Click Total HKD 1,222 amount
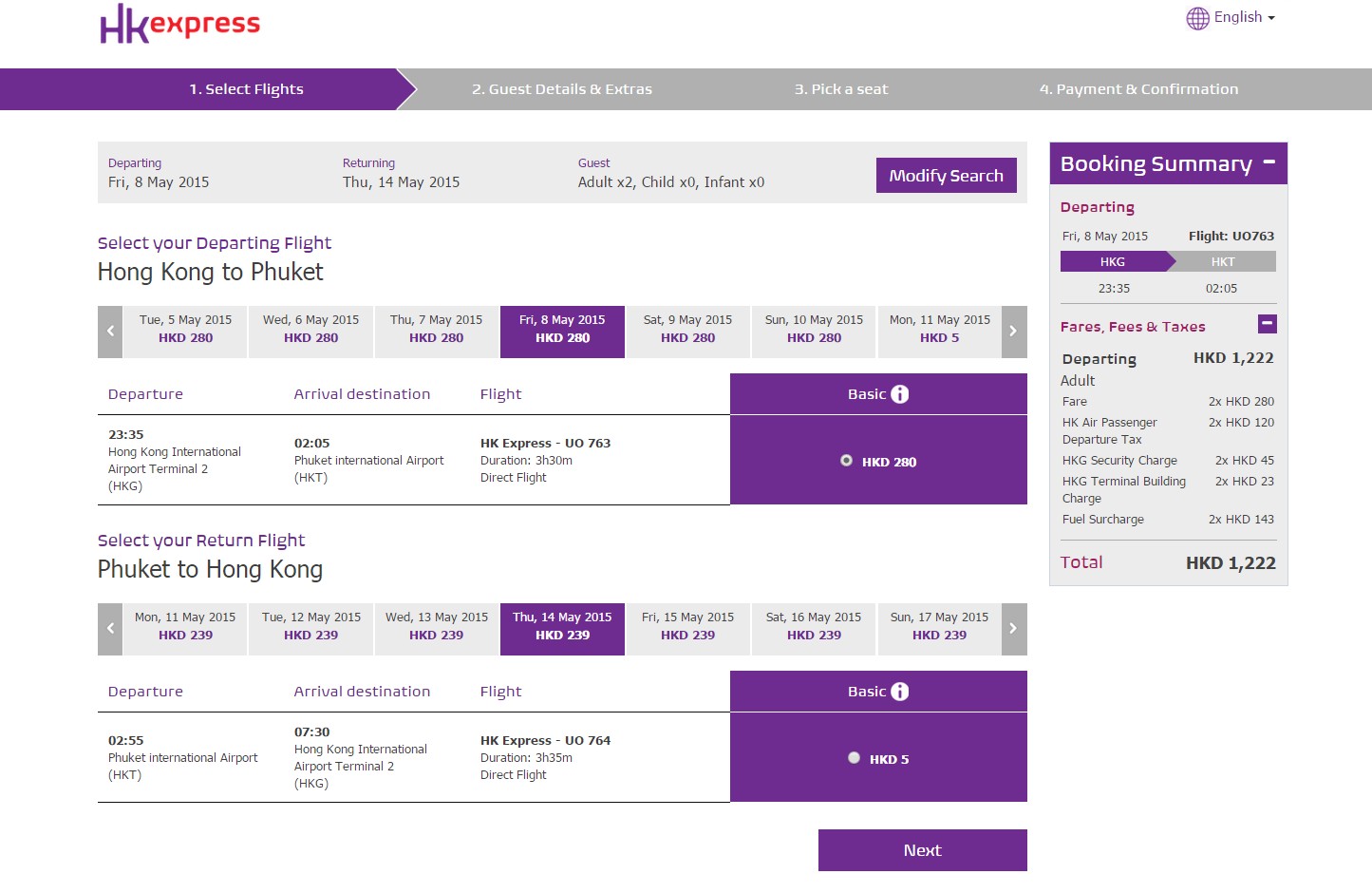The width and height of the screenshot is (1372, 893). tap(1231, 562)
